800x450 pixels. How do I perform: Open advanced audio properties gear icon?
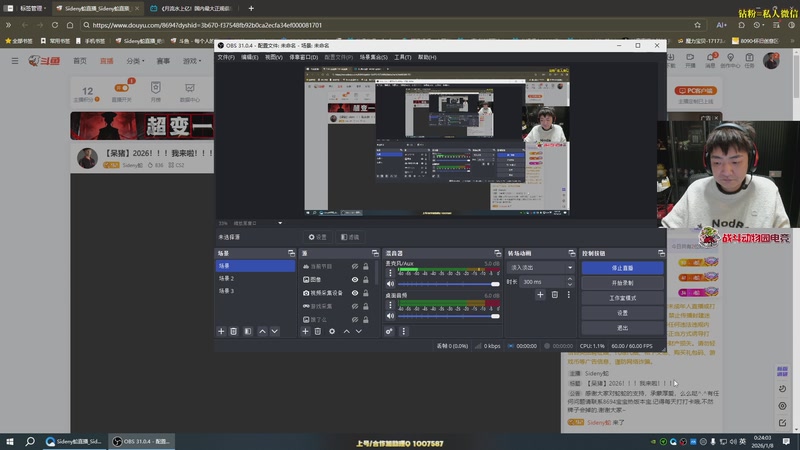coord(389,332)
